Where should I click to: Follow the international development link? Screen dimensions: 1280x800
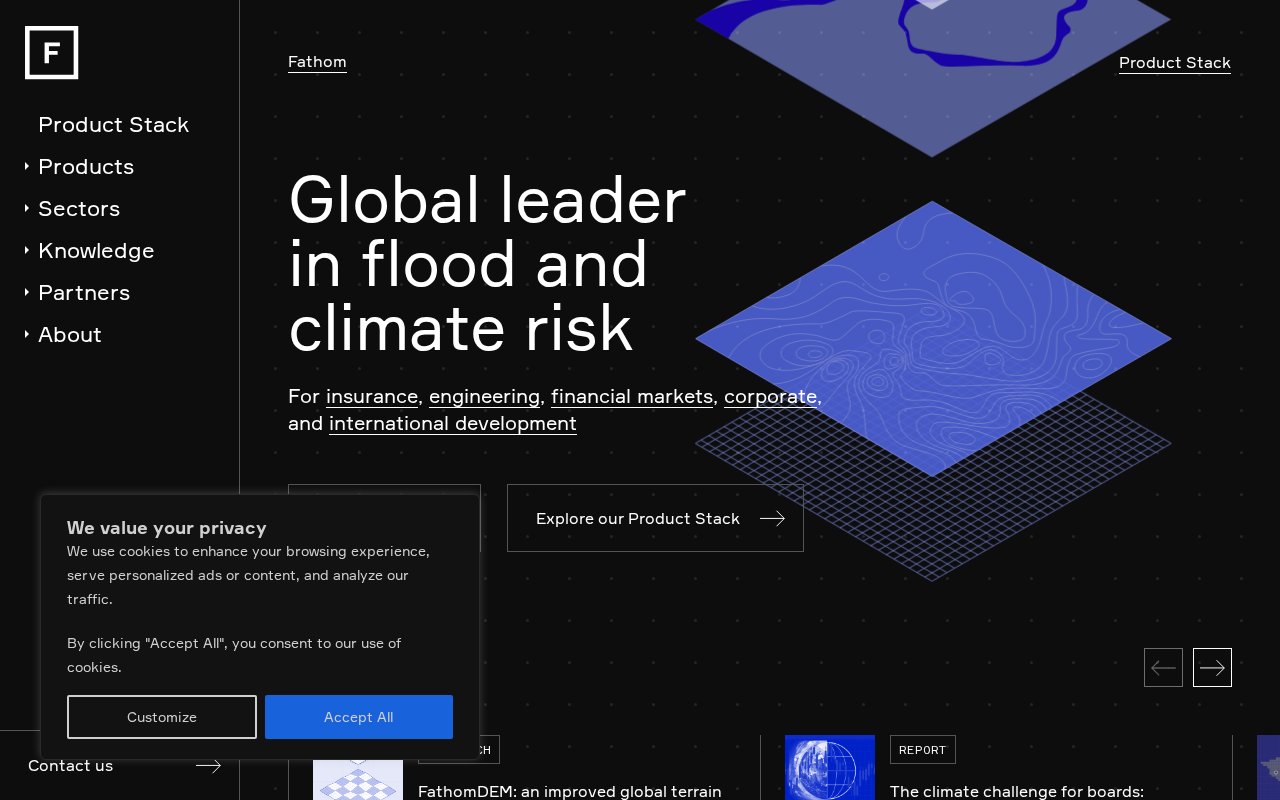click(x=453, y=424)
